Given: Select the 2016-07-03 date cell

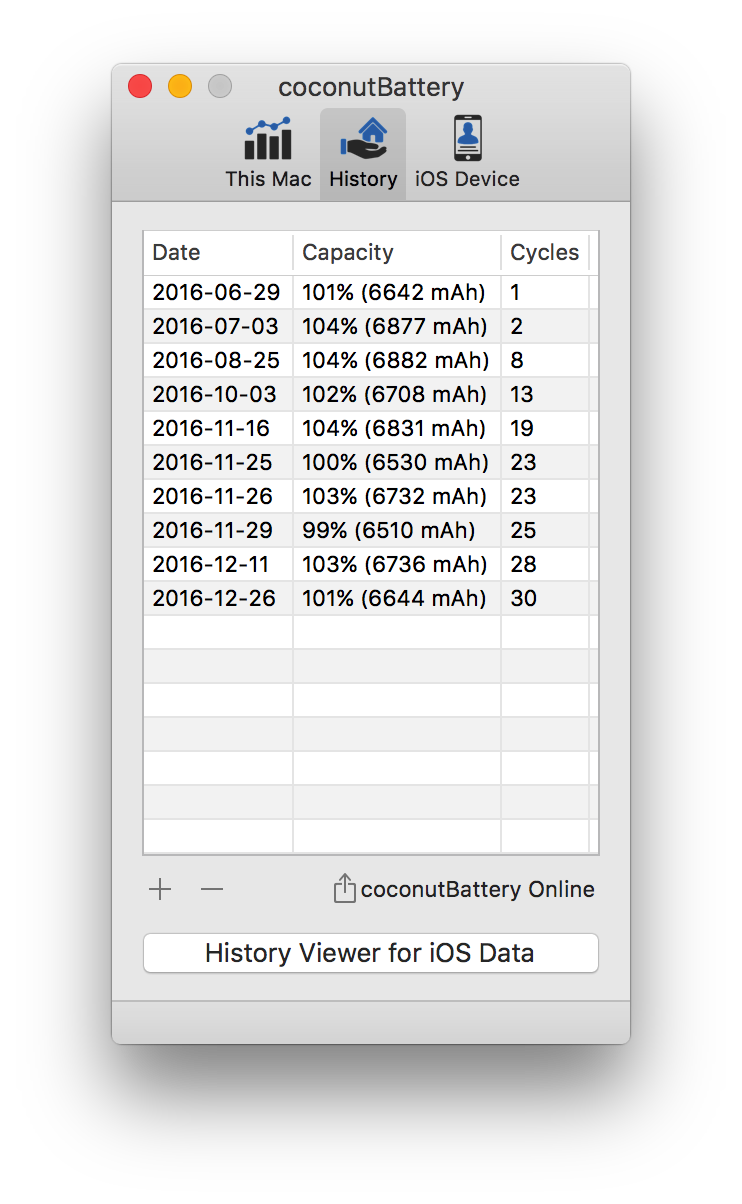Looking at the screenshot, I should (x=216, y=326).
